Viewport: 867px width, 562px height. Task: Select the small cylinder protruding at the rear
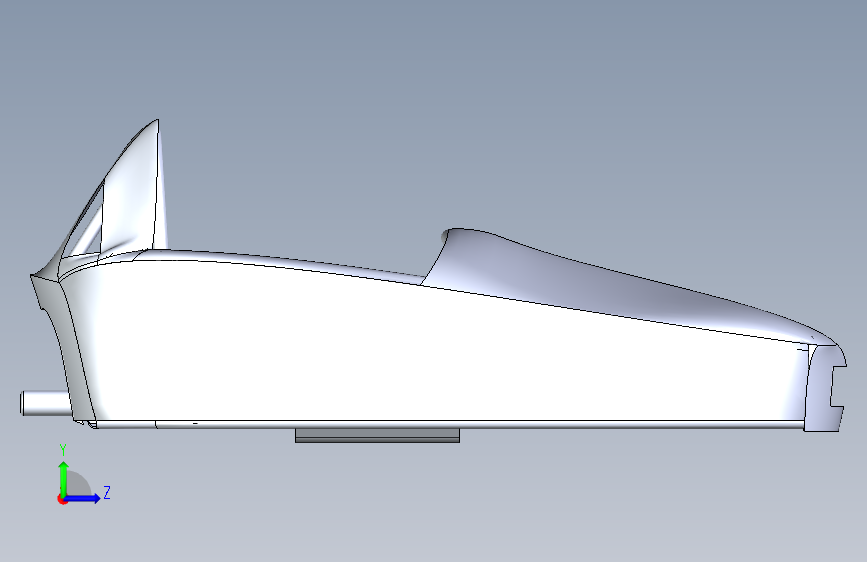point(46,402)
